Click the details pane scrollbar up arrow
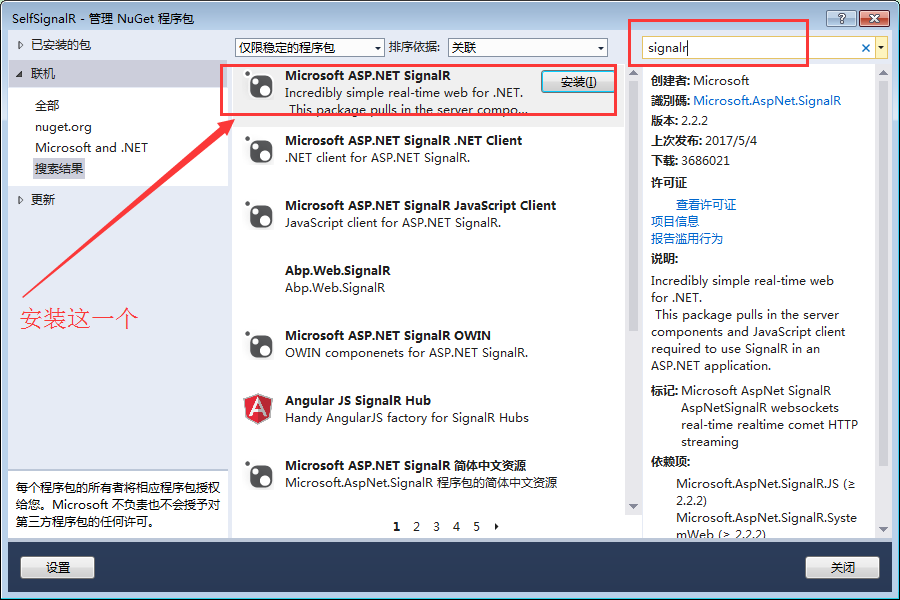The image size is (900, 600). click(x=884, y=73)
